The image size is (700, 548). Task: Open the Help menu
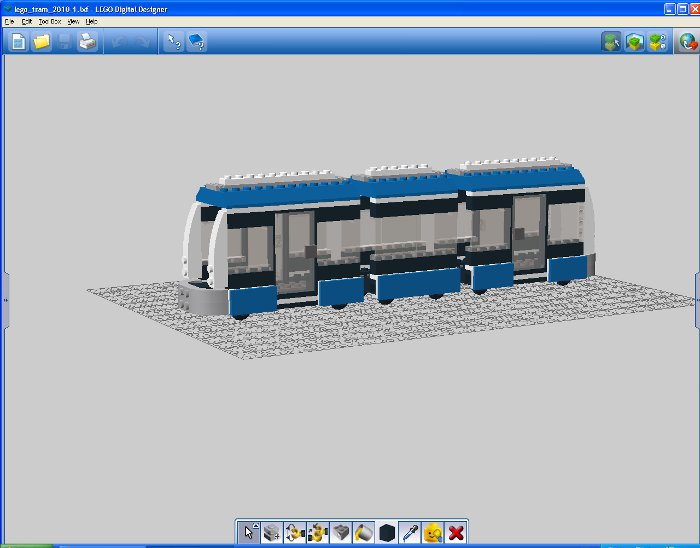(x=91, y=21)
